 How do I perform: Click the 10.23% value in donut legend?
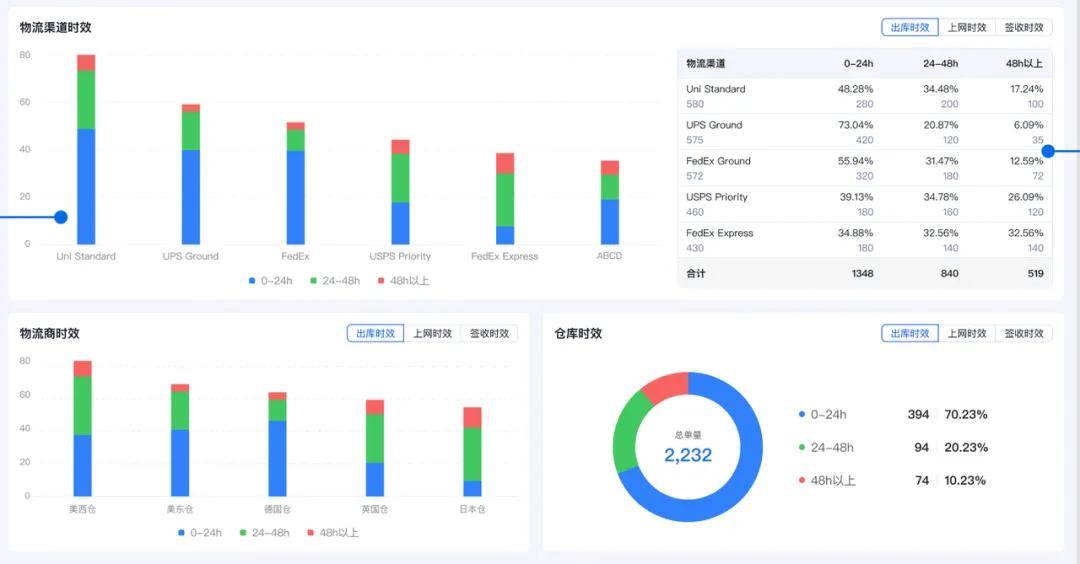click(965, 481)
